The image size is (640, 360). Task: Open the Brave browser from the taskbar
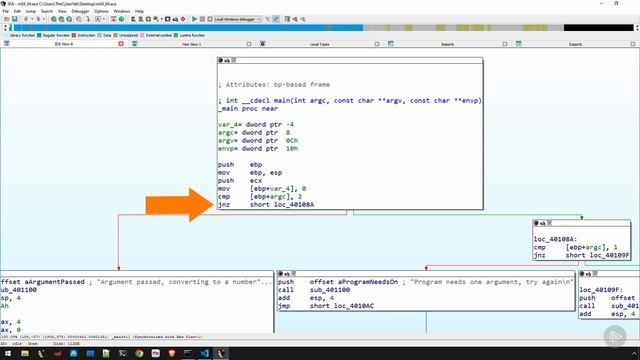point(172,353)
